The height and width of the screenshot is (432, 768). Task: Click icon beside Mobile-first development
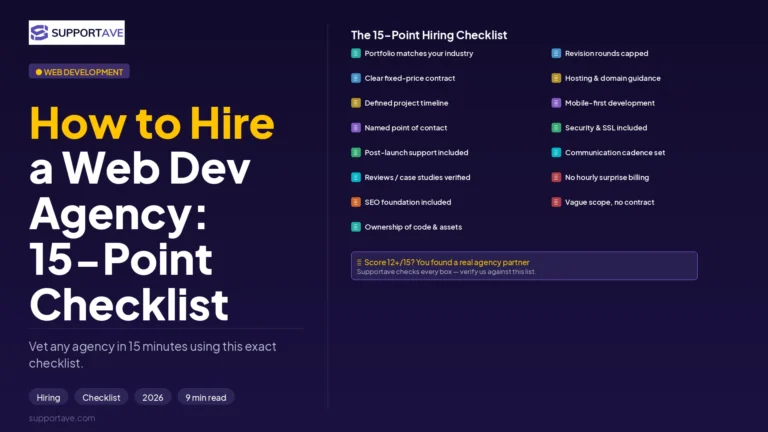[556, 103]
